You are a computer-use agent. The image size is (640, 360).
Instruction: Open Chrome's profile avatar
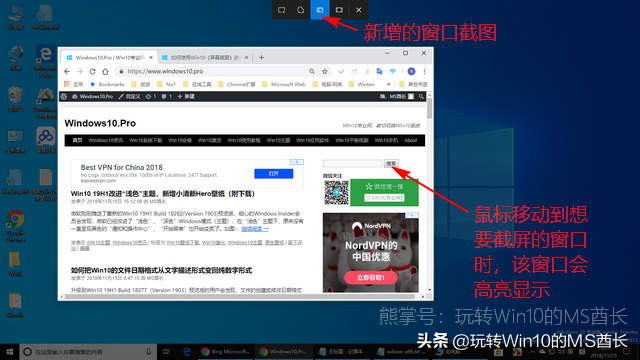point(411,71)
